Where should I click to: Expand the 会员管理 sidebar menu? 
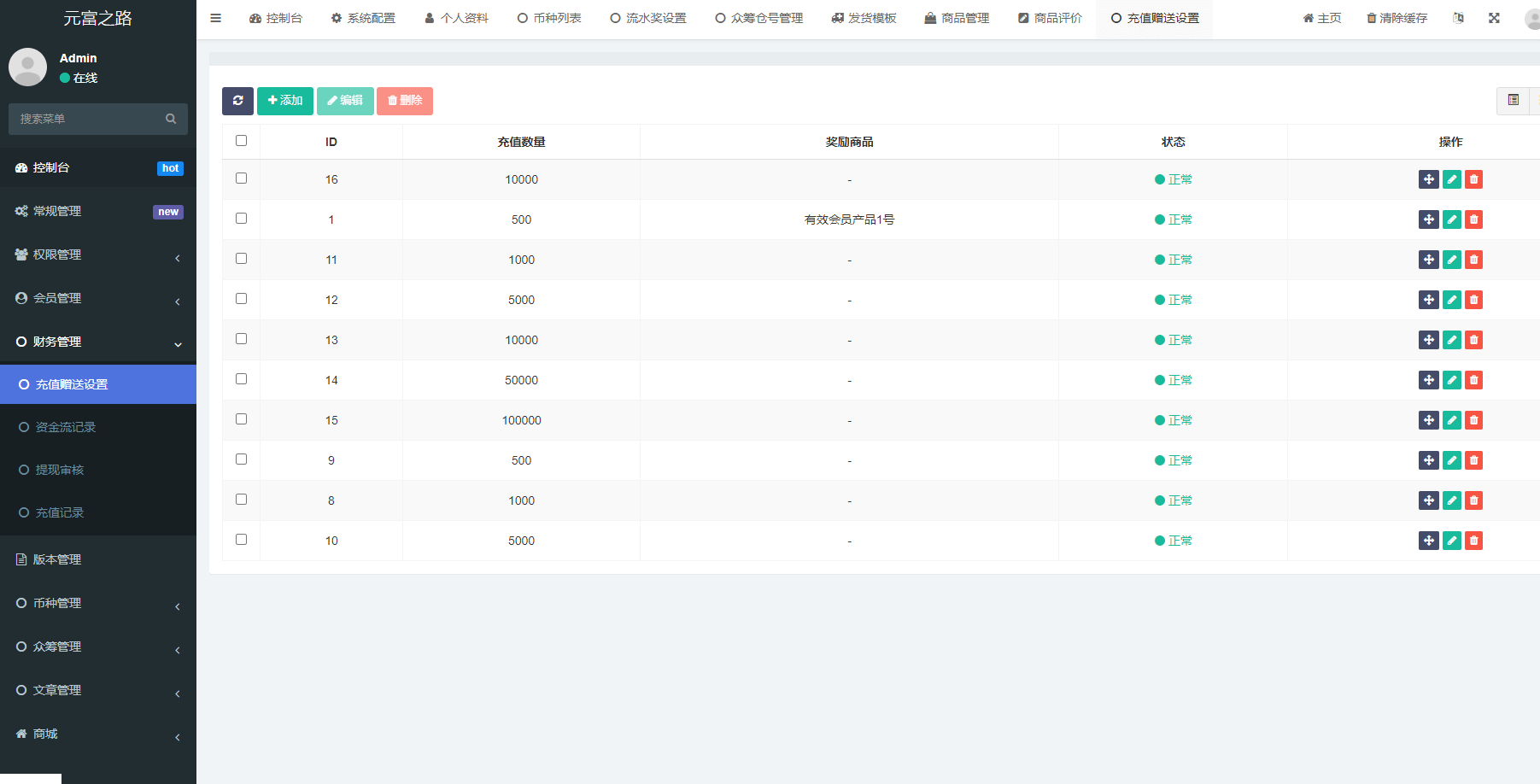[98, 298]
